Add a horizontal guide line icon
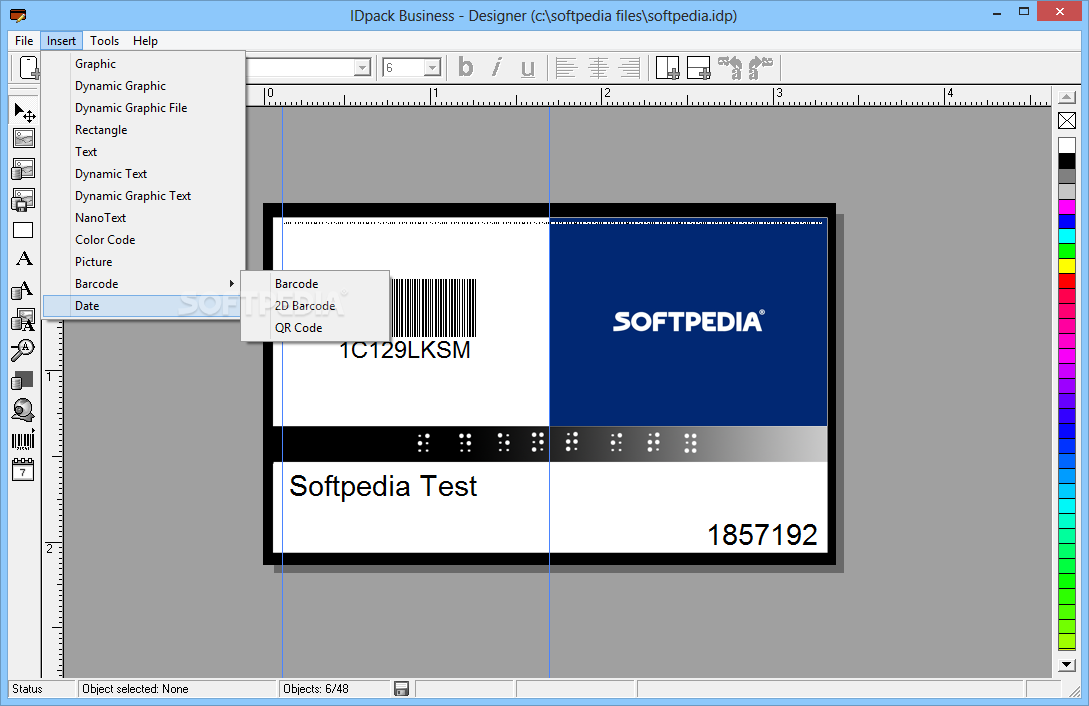 pos(698,68)
